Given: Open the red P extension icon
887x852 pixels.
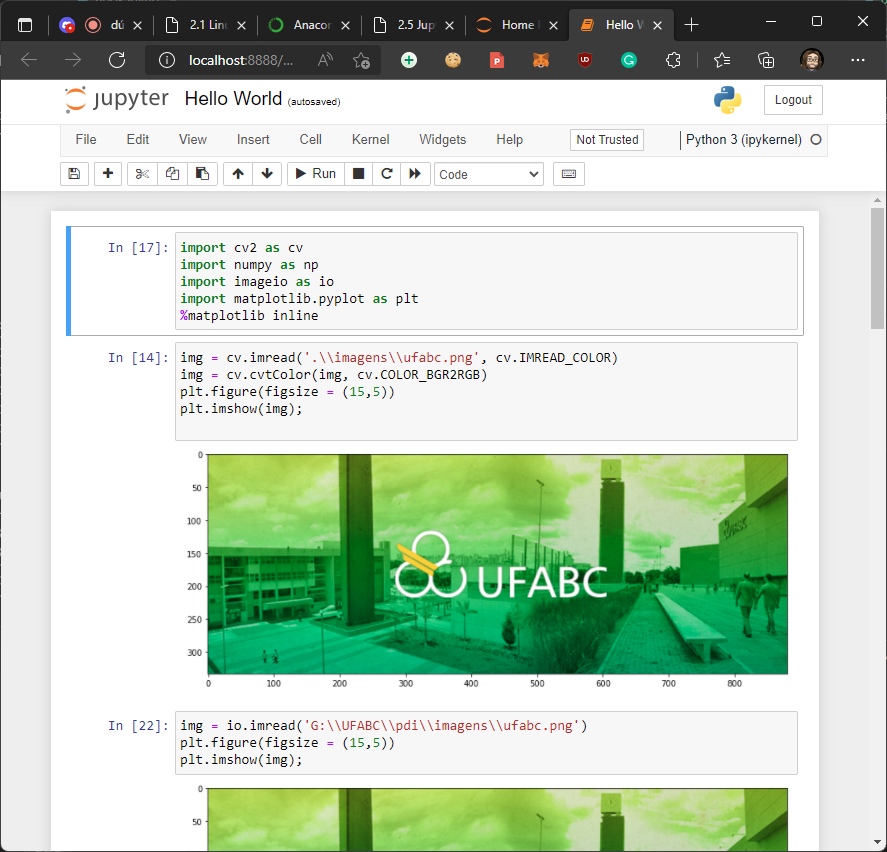Looking at the screenshot, I should pos(497,60).
